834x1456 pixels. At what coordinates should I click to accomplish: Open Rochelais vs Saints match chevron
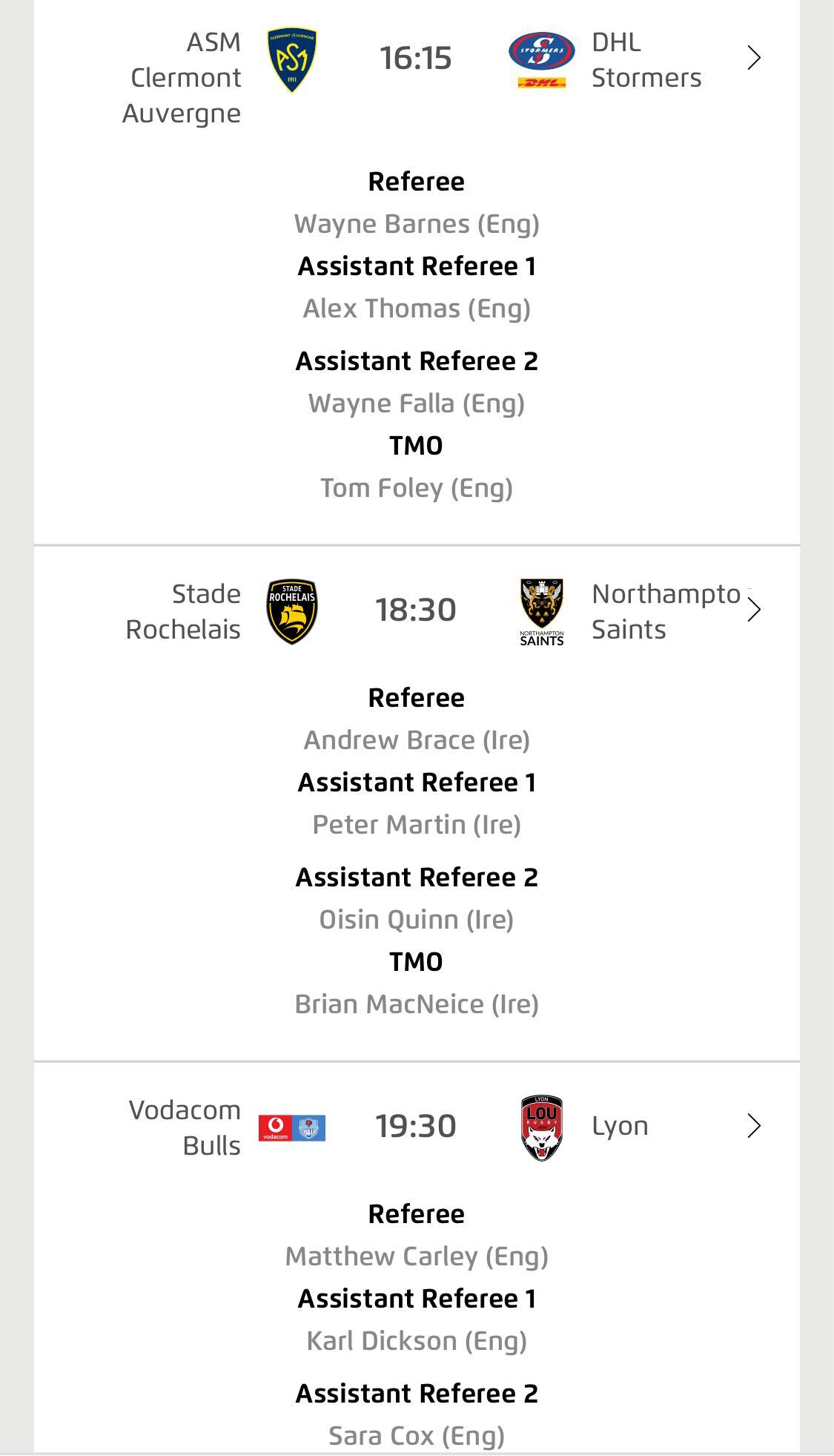click(754, 610)
